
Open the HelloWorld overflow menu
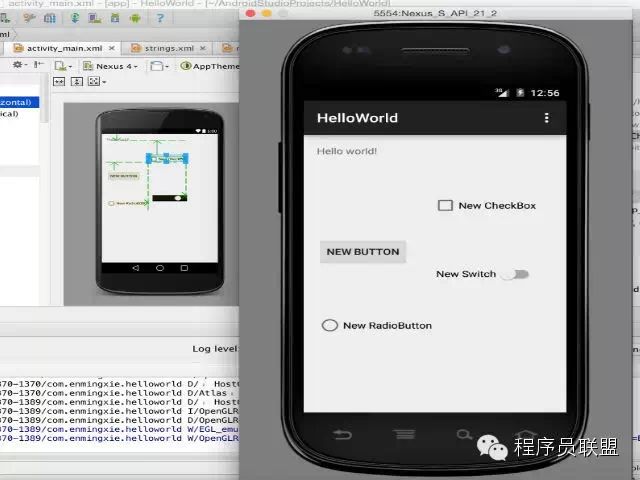pyautogui.click(x=547, y=118)
